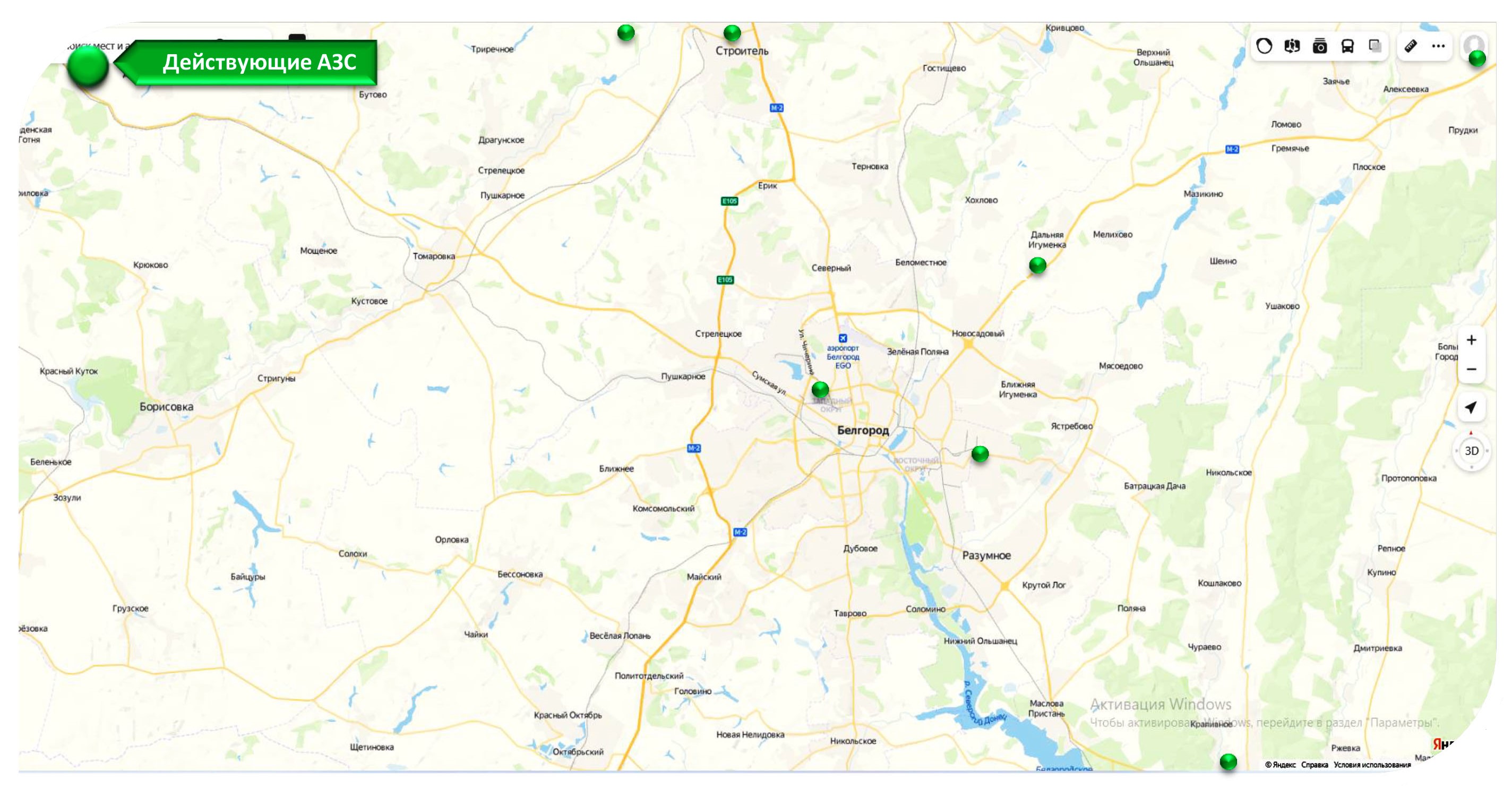1512x788 pixels.
Task: Click the Новосадовый label
Action: pos(978,333)
